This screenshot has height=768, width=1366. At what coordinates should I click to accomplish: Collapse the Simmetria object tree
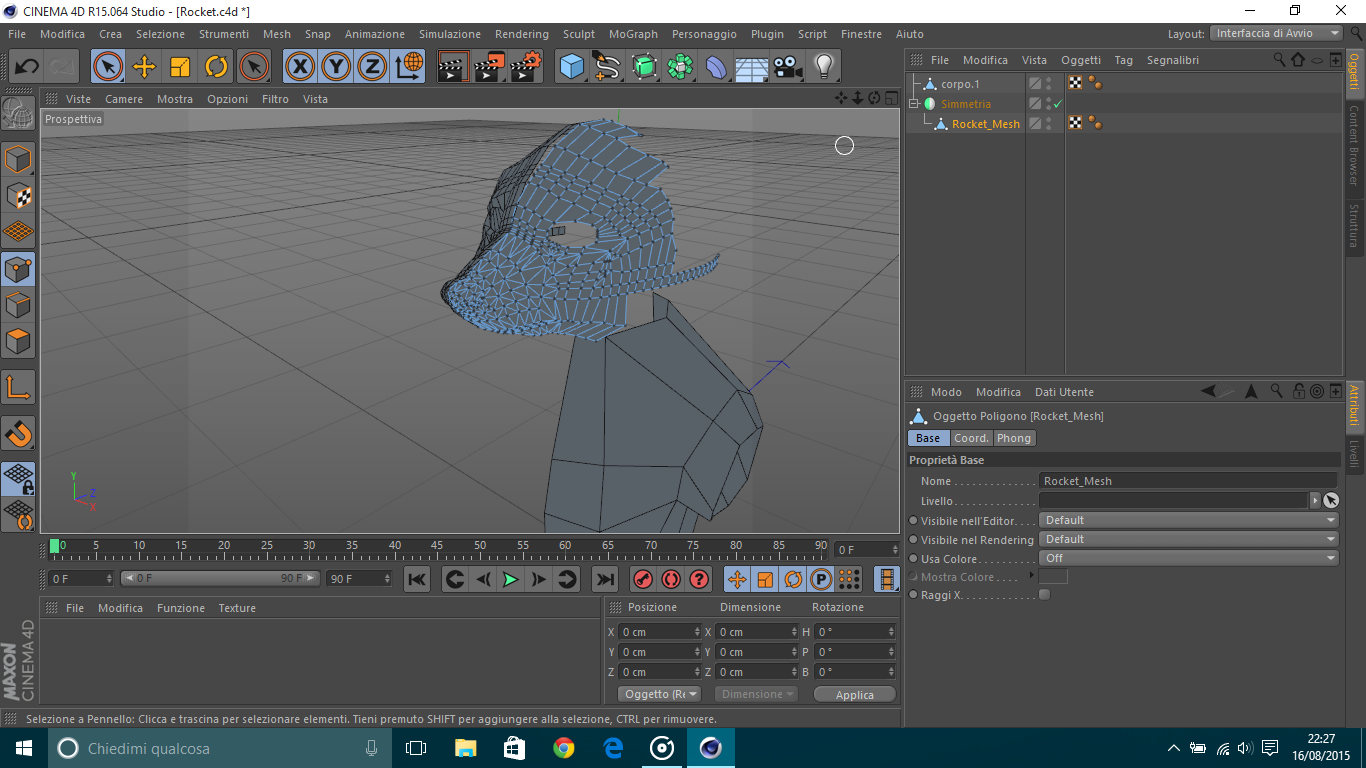pyautogui.click(x=913, y=104)
